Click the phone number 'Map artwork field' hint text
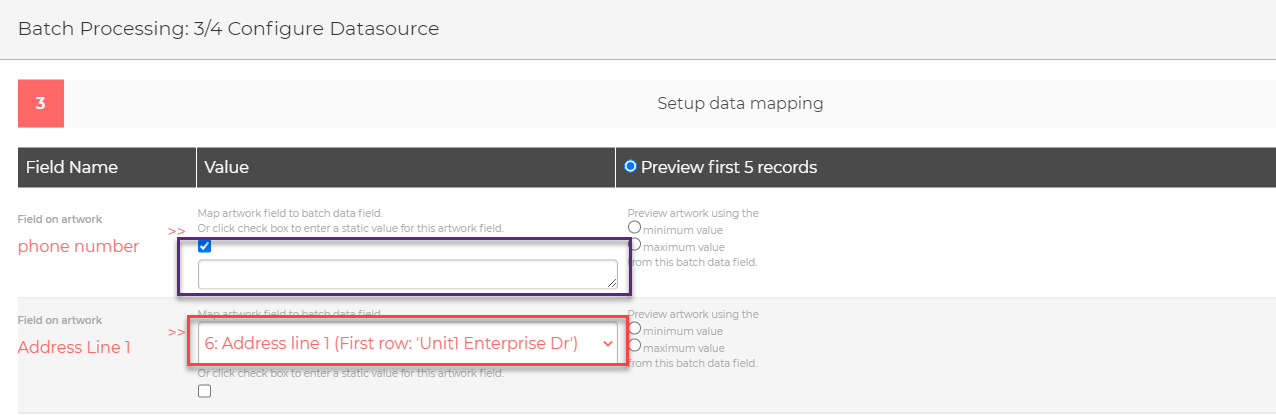 pyautogui.click(x=290, y=213)
